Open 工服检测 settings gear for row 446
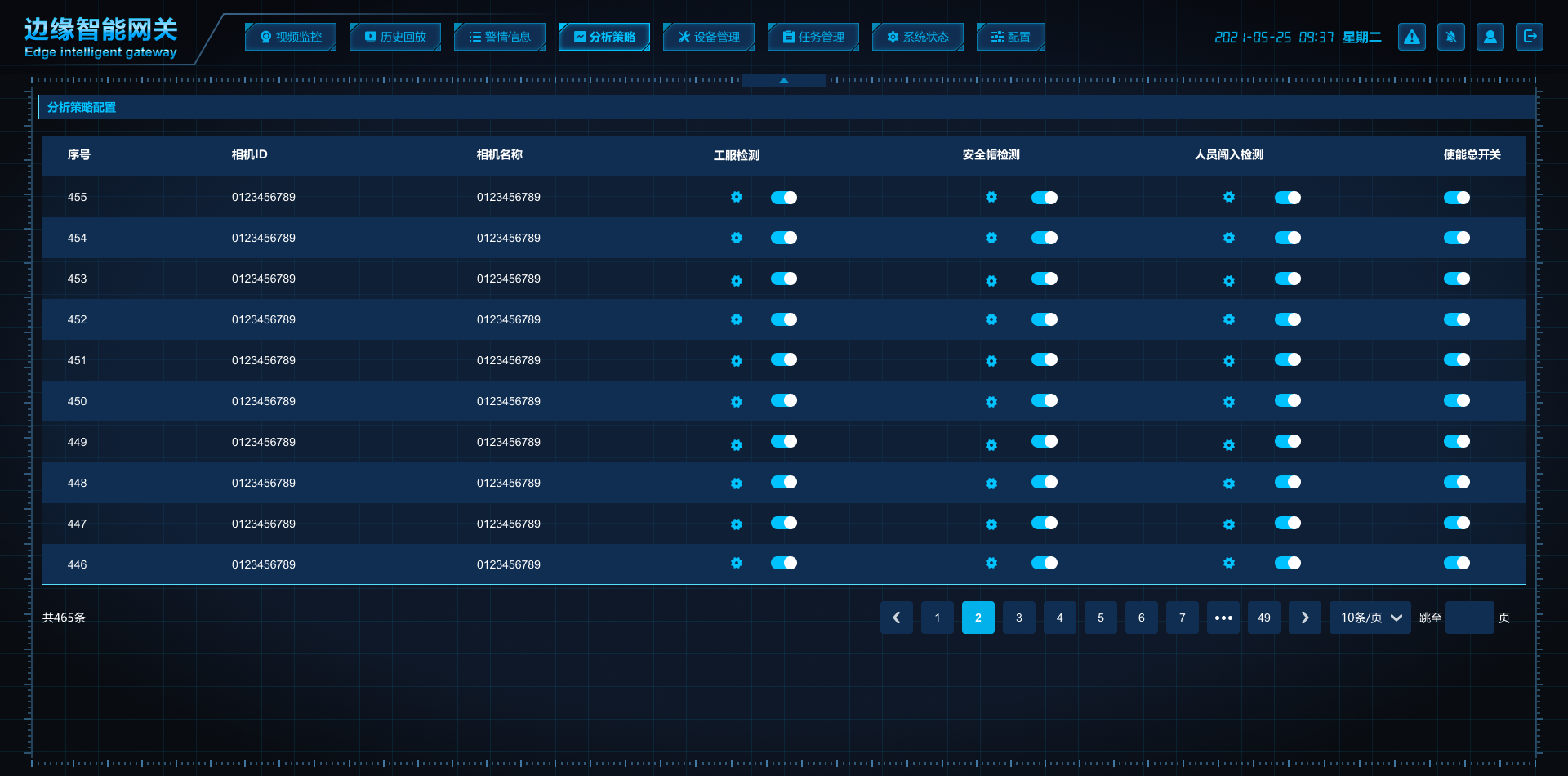Viewport: 1568px width, 776px height. (x=737, y=563)
